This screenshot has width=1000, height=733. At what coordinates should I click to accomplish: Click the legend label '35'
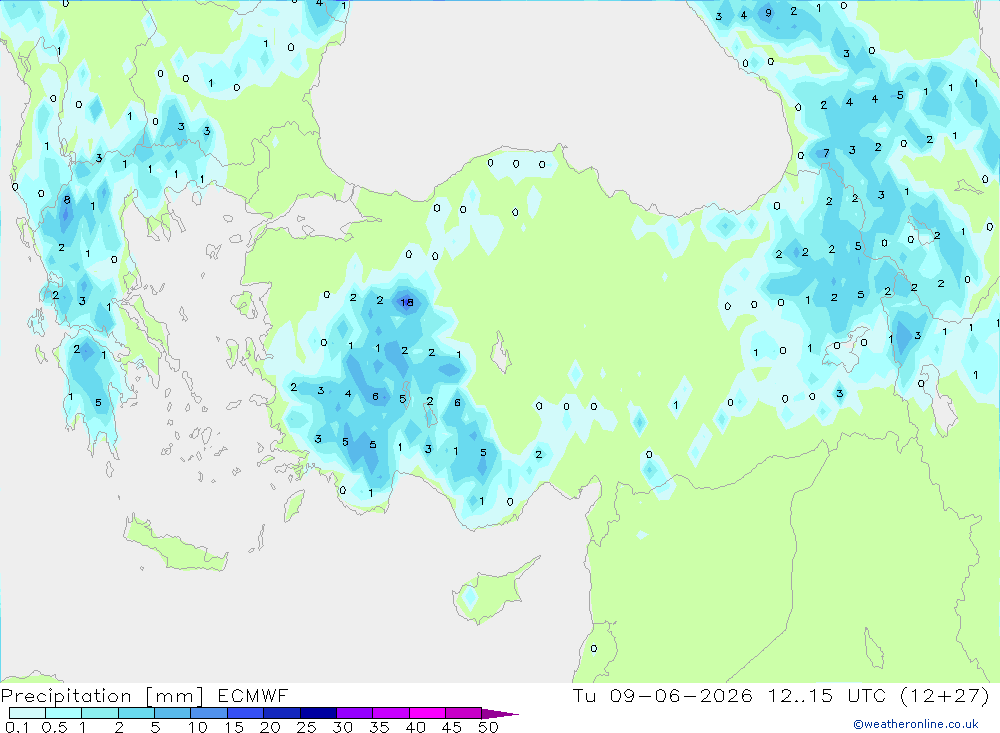pos(379,727)
